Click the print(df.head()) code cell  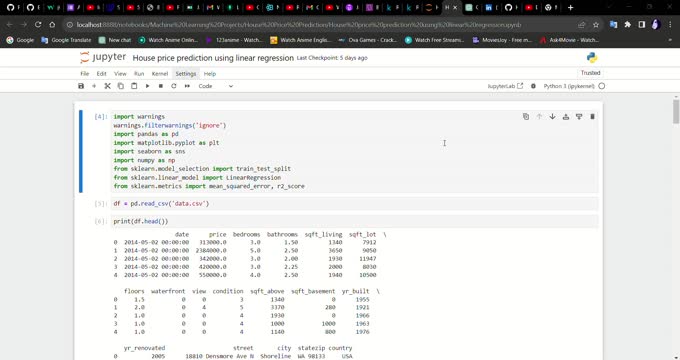click(x=354, y=221)
